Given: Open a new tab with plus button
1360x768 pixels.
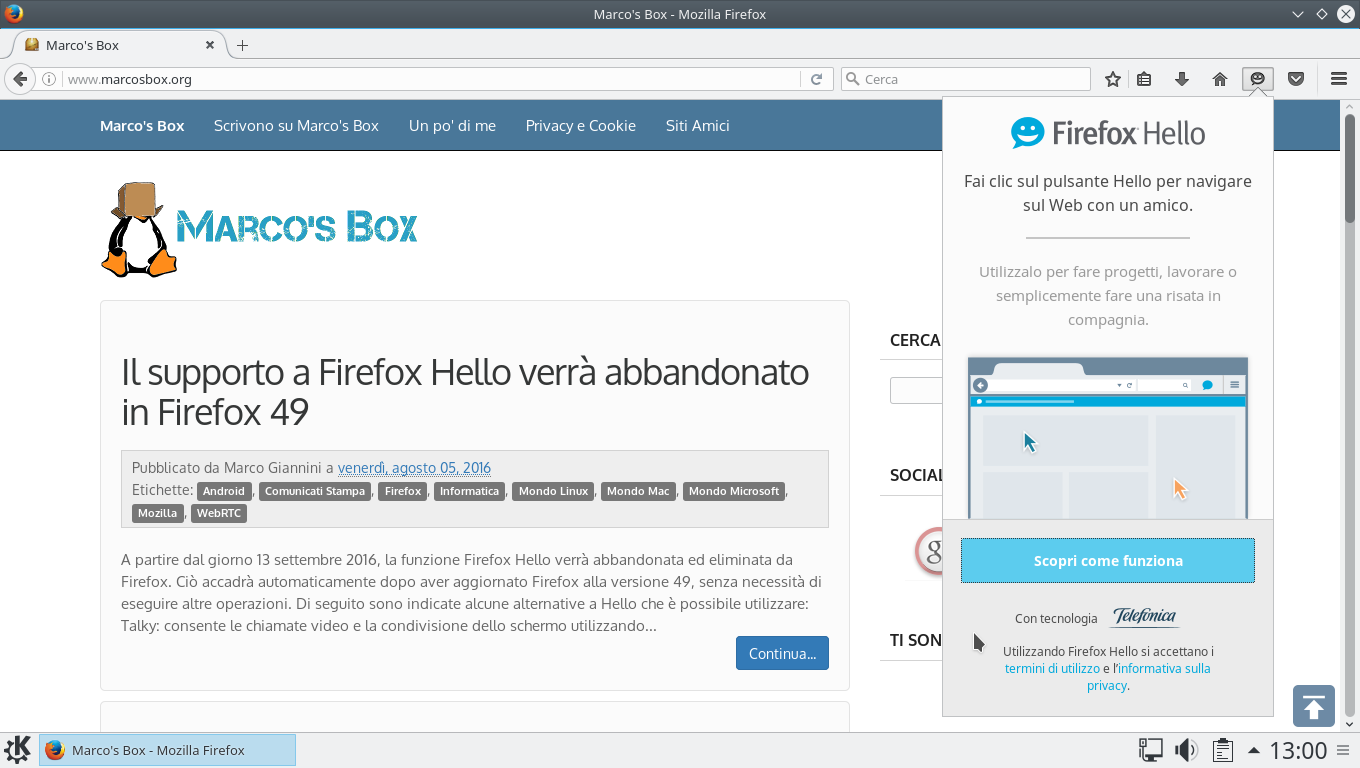Looking at the screenshot, I should point(242,45).
